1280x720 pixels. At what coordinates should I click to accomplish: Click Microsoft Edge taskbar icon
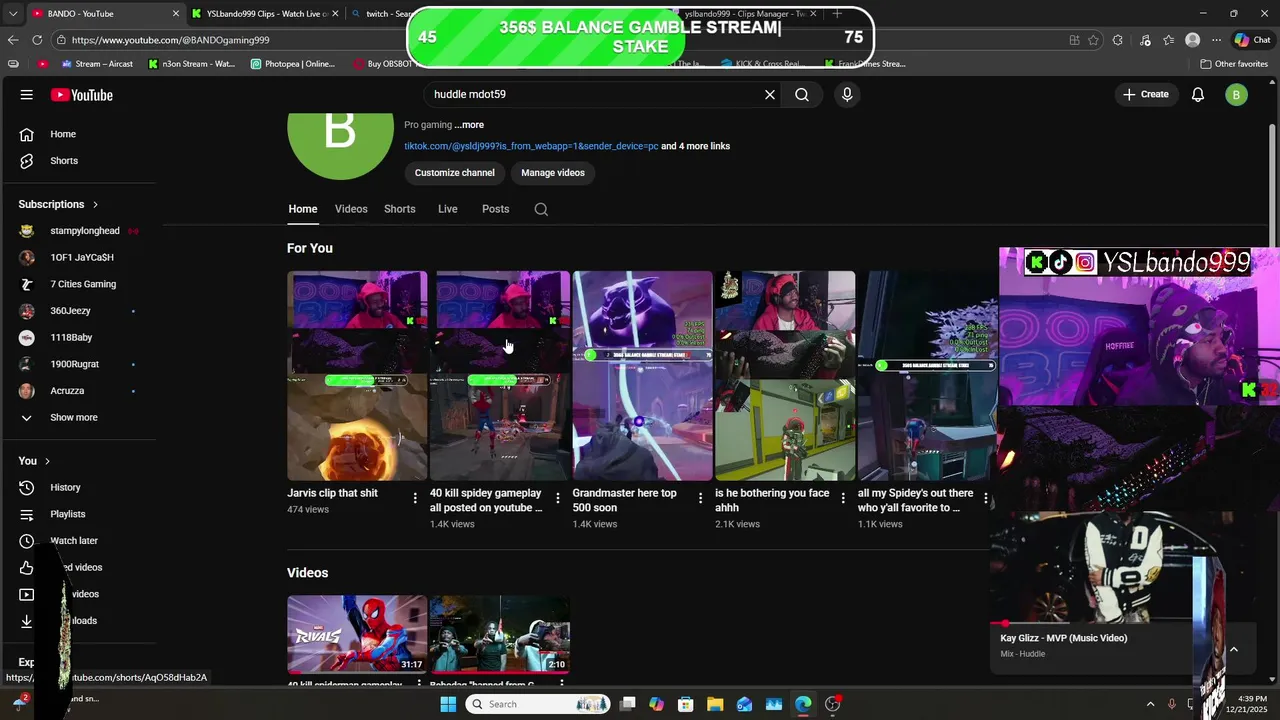click(803, 704)
